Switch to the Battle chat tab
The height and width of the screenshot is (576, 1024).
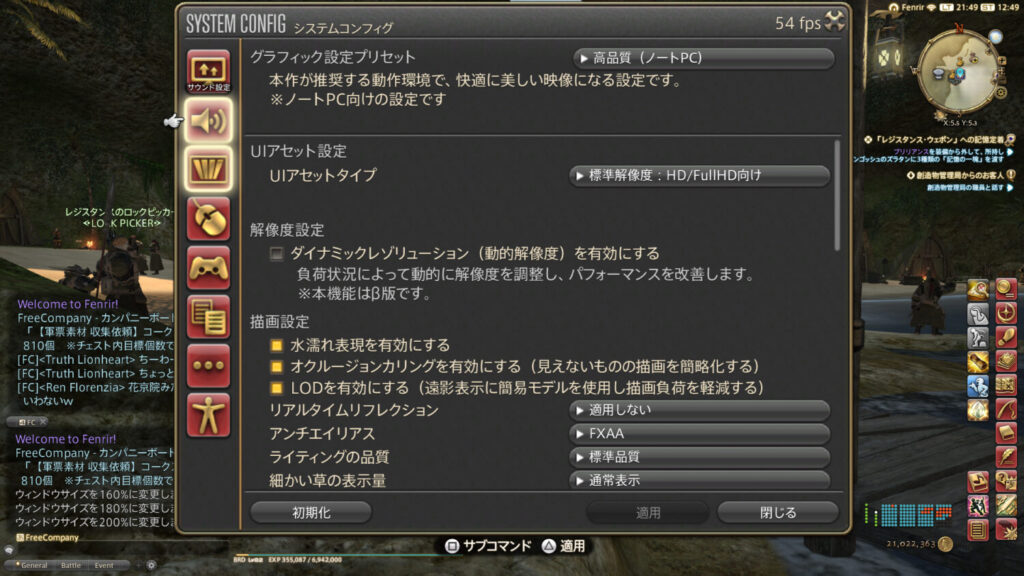71,565
